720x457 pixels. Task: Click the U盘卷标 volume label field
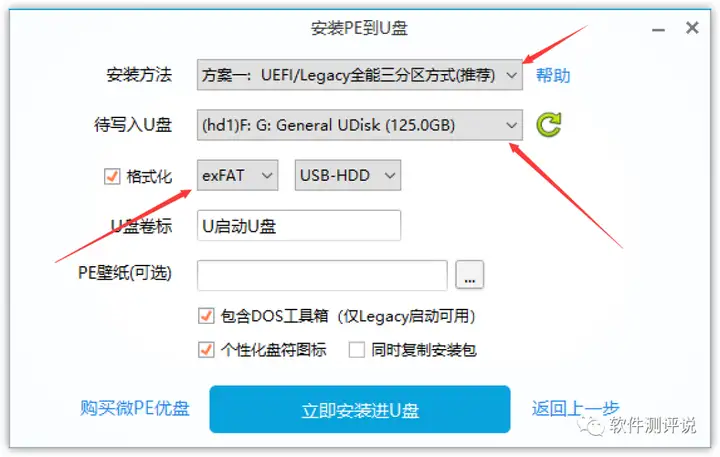point(298,226)
